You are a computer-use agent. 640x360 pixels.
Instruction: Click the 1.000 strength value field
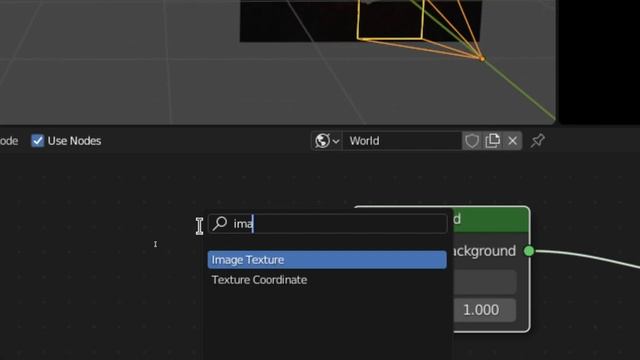coord(484,310)
